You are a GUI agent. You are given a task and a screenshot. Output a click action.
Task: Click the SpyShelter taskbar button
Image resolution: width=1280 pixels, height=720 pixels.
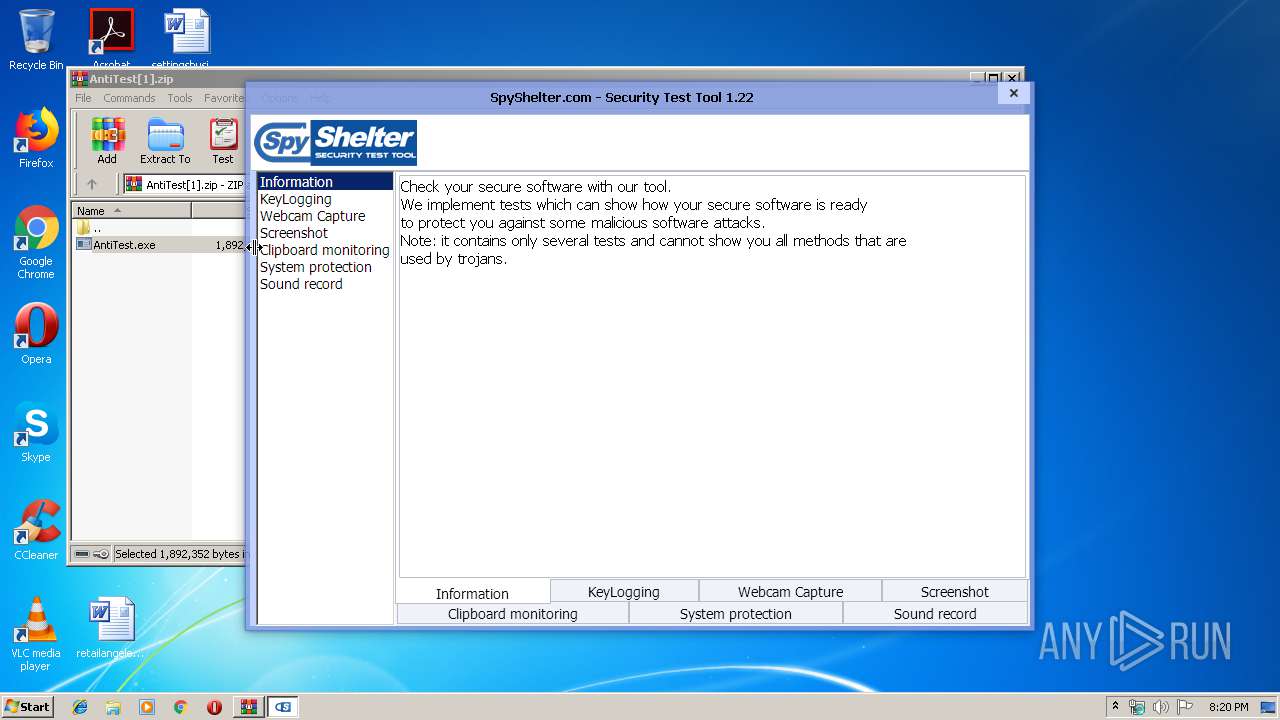(x=283, y=707)
